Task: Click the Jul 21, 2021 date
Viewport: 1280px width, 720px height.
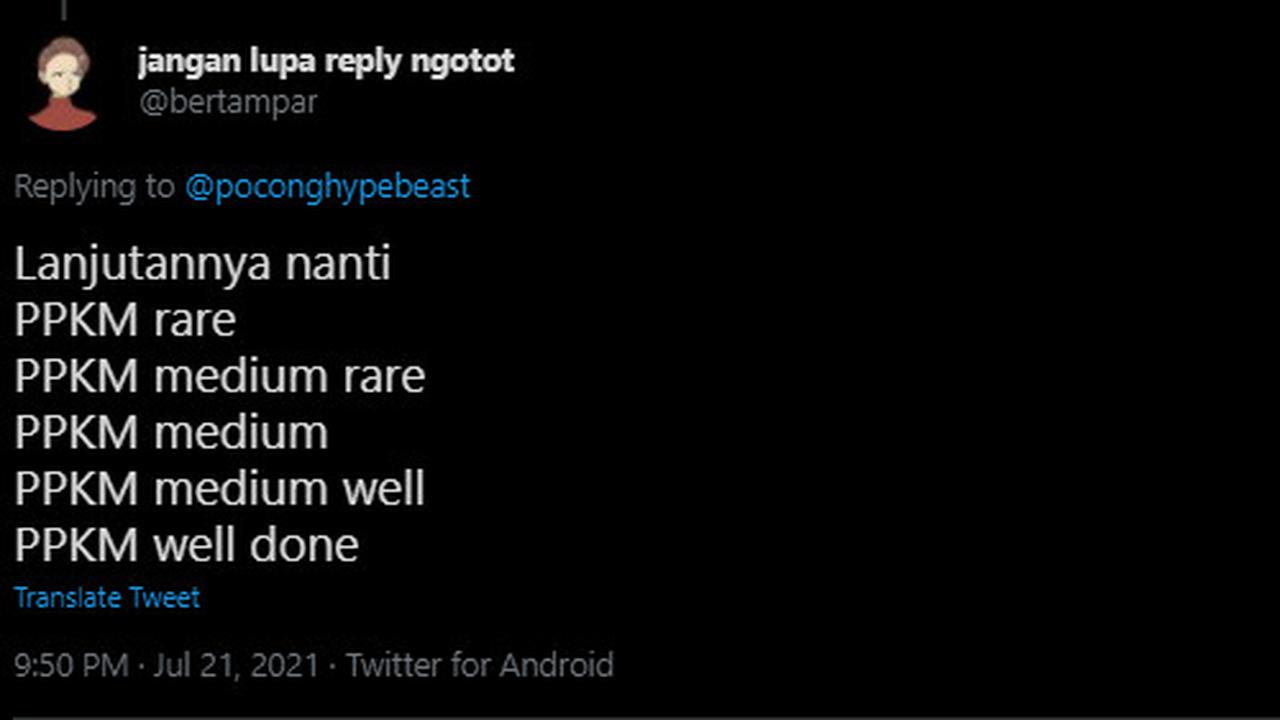Action: point(236,665)
